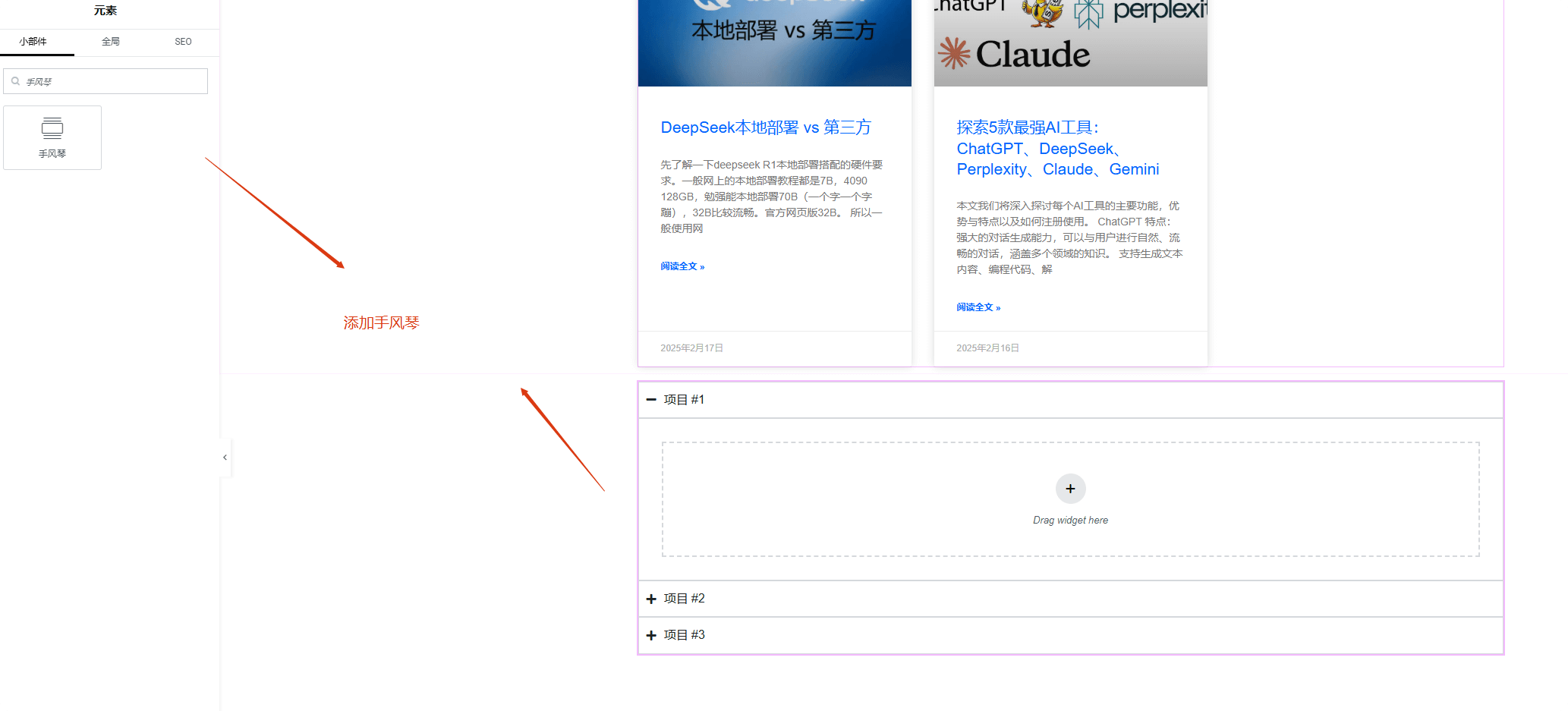Image resolution: width=1568 pixels, height=711 pixels.
Task: Click the plus add-widget button
Action: [x=1070, y=489]
